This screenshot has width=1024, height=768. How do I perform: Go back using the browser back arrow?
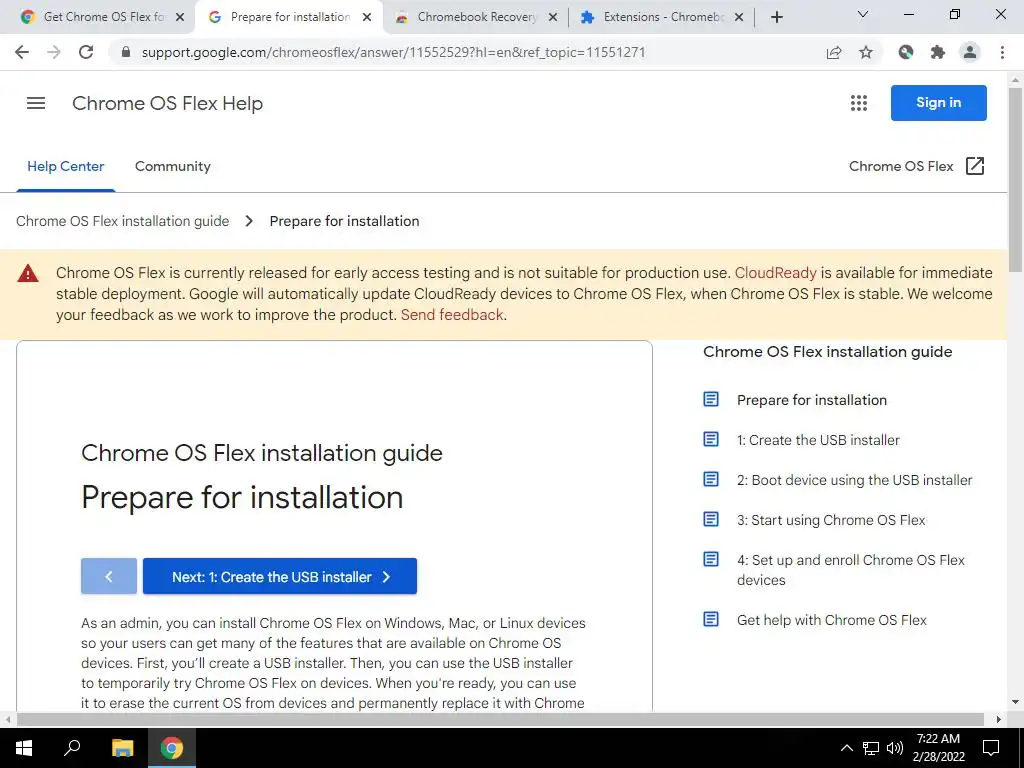(x=22, y=52)
